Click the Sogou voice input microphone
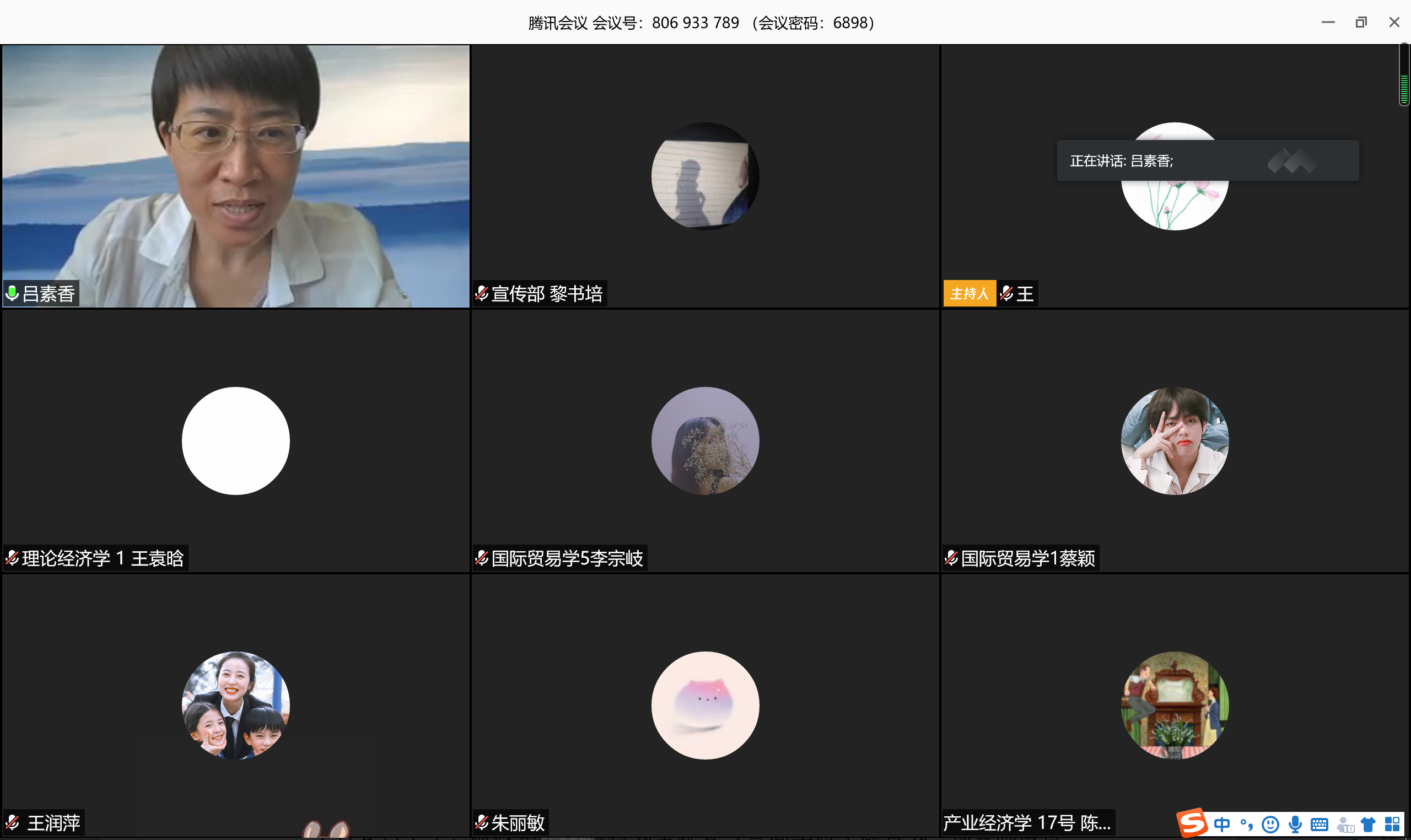Viewport: 1411px width, 840px height. (x=1295, y=824)
